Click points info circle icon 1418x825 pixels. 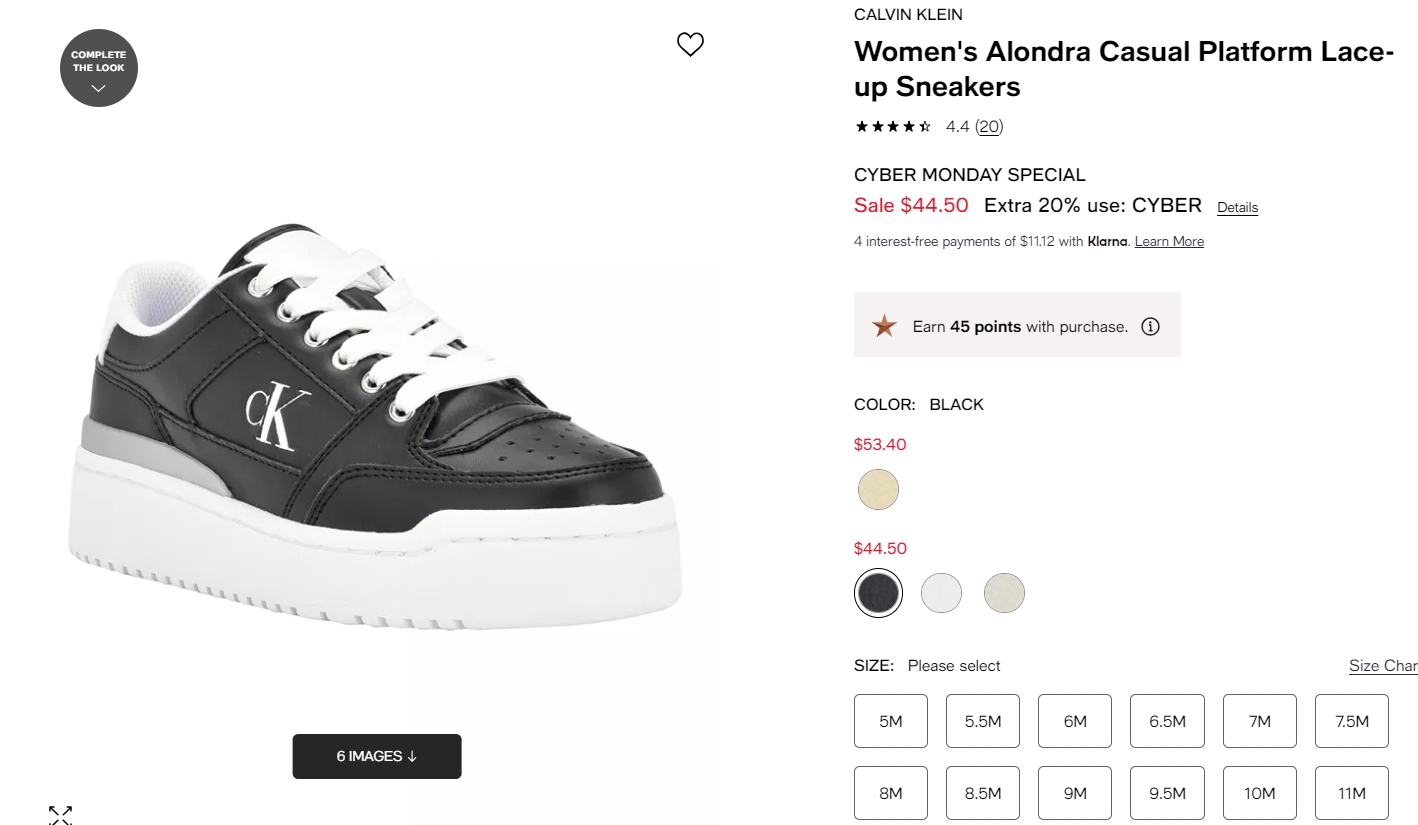(1150, 326)
